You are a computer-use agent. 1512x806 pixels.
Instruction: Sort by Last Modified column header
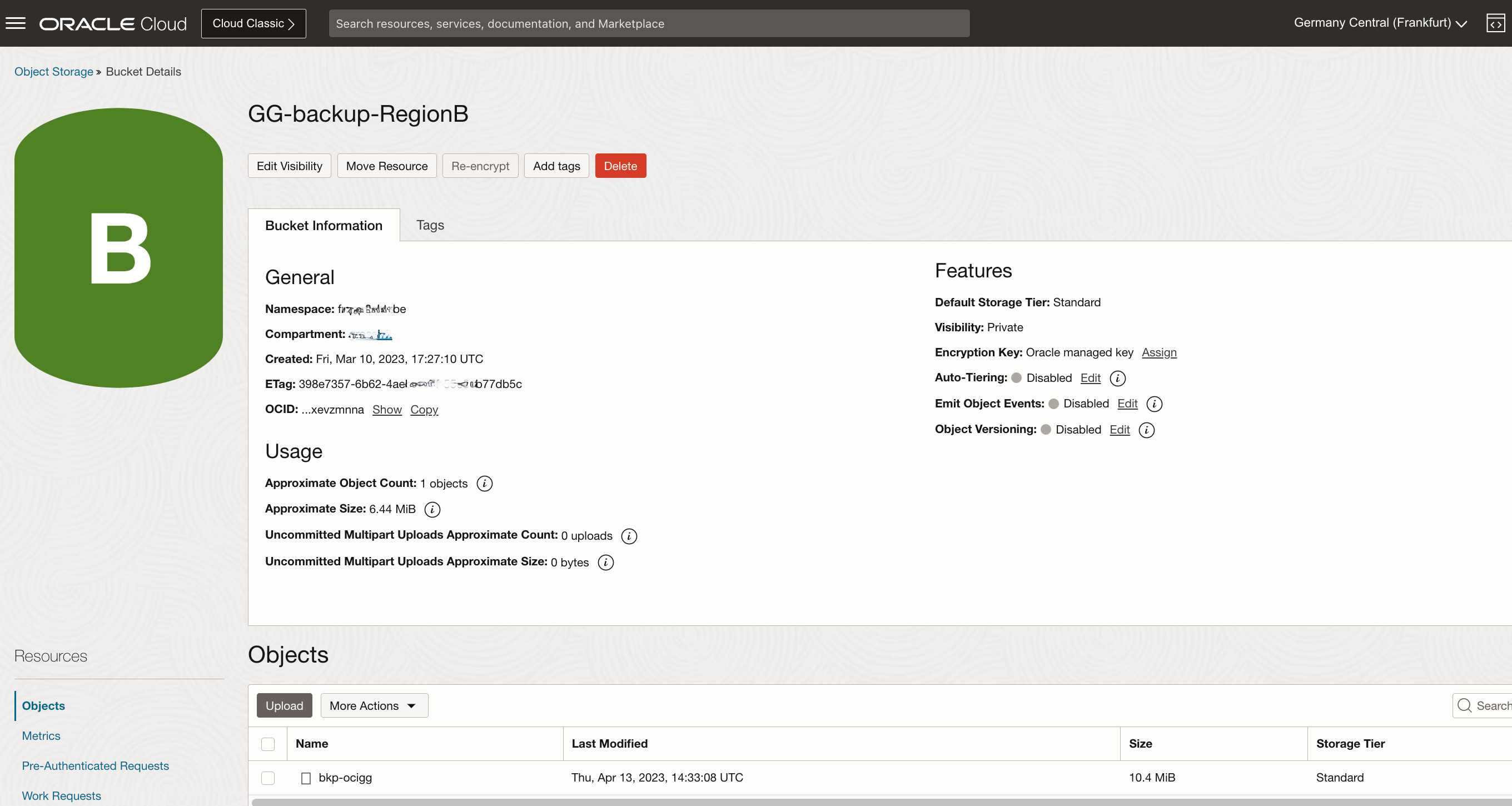609,744
